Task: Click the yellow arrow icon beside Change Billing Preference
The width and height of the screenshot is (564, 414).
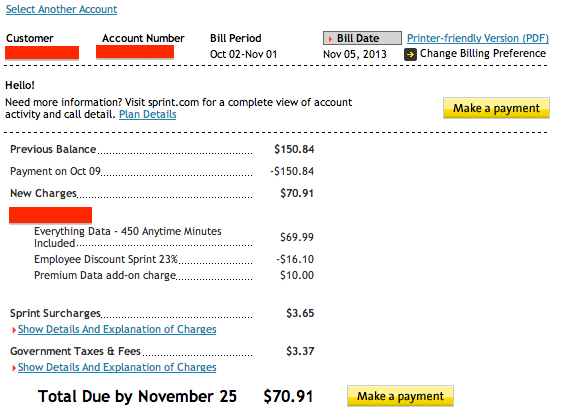Action: pyautogui.click(x=410, y=54)
